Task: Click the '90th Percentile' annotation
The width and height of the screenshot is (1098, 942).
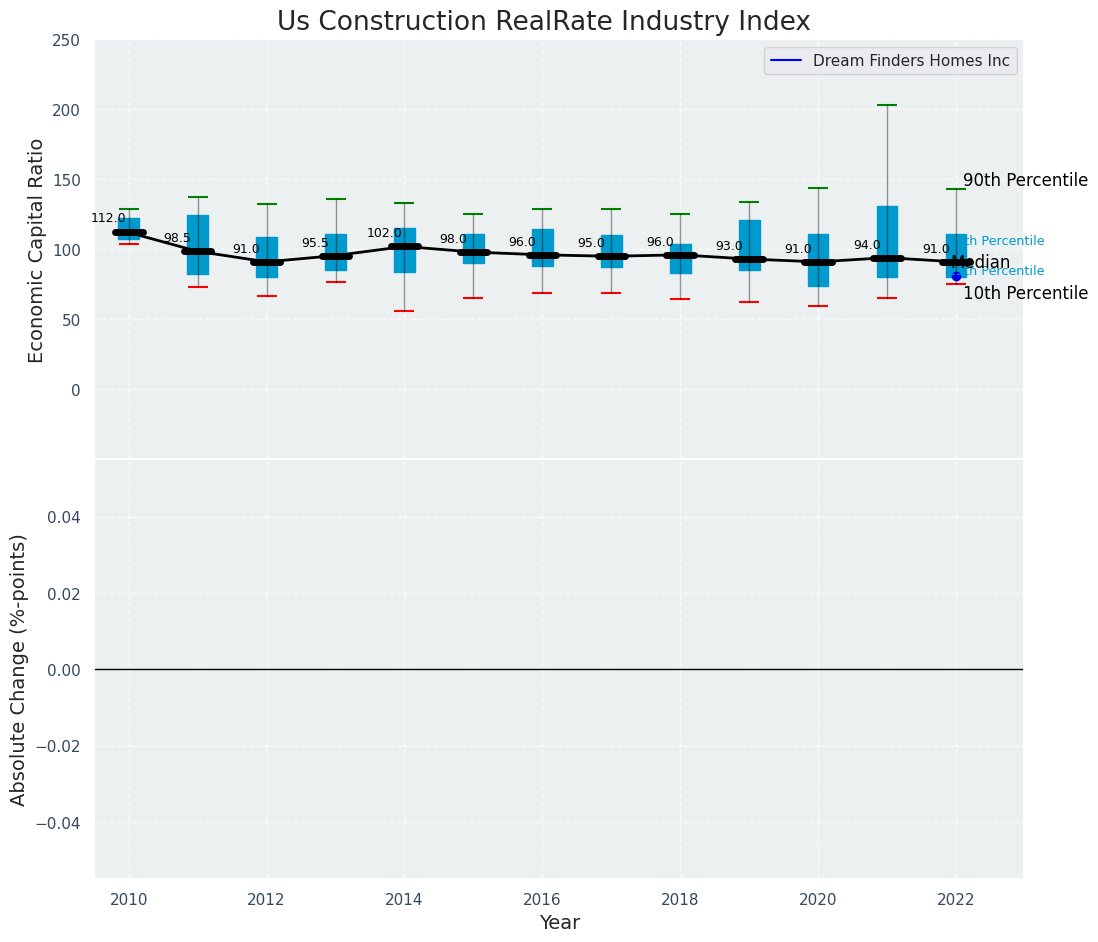Action: pos(1025,181)
